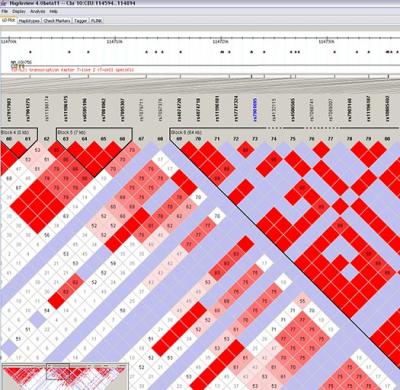Open the File menu
The image size is (400, 390).
pos(4,11)
